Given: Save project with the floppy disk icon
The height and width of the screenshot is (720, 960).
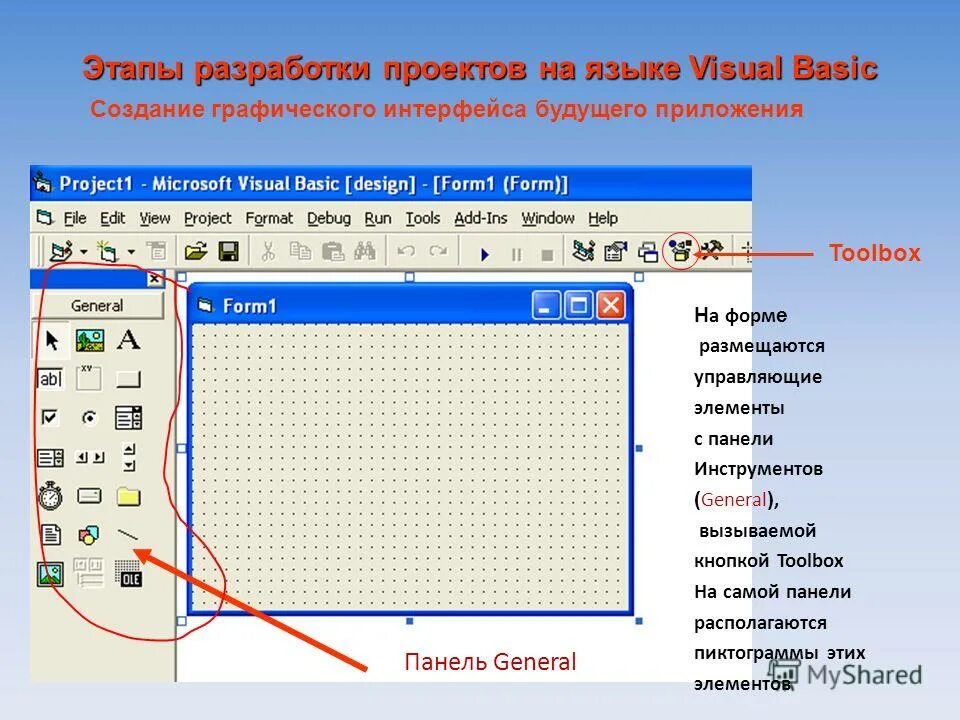Looking at the screenshot, I should (228, 251).
